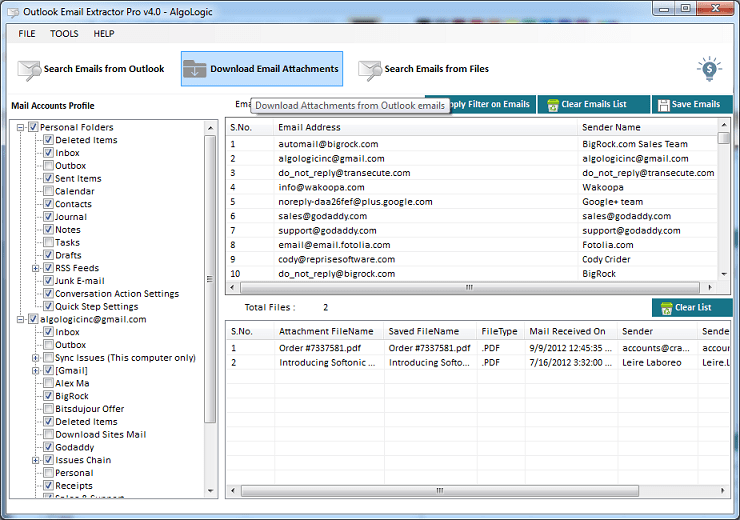
Task: Click the application icon in the title bar
Action: pyautogui.click(x=14, y=12)
